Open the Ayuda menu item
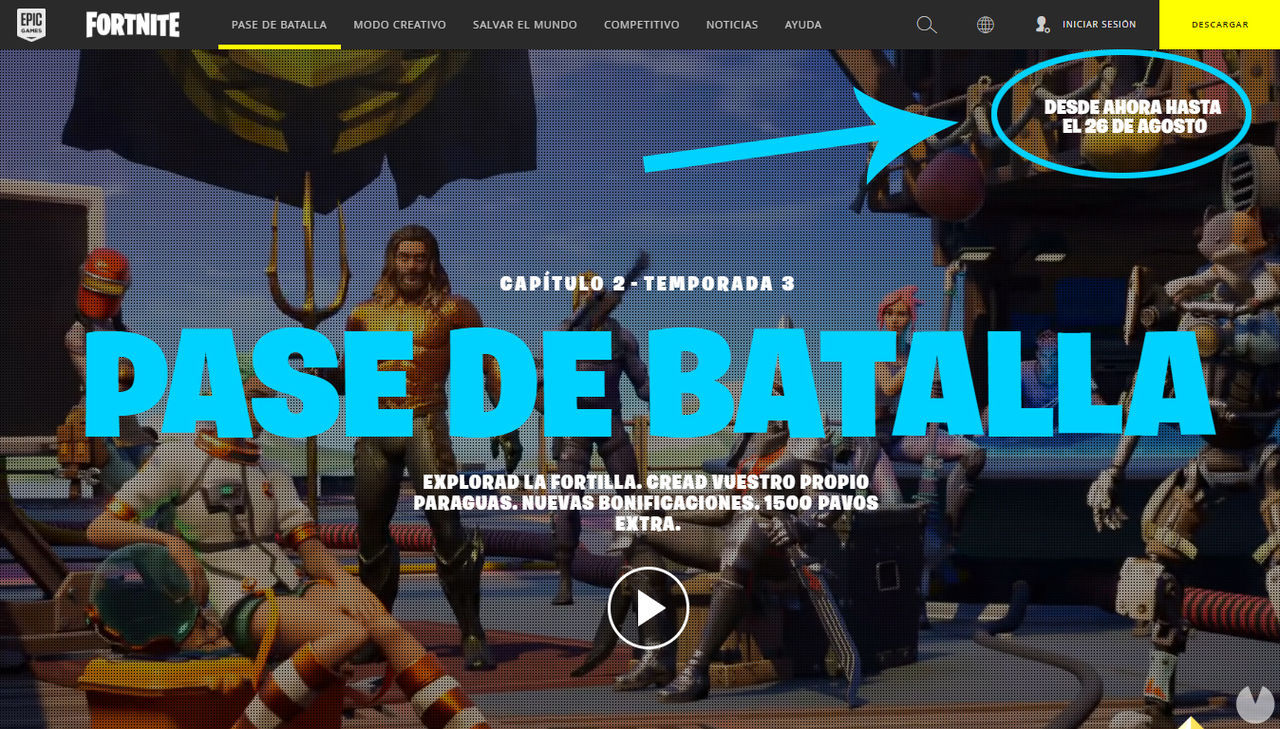Screen dimensions: 1280x729 [x=803, y=25]
